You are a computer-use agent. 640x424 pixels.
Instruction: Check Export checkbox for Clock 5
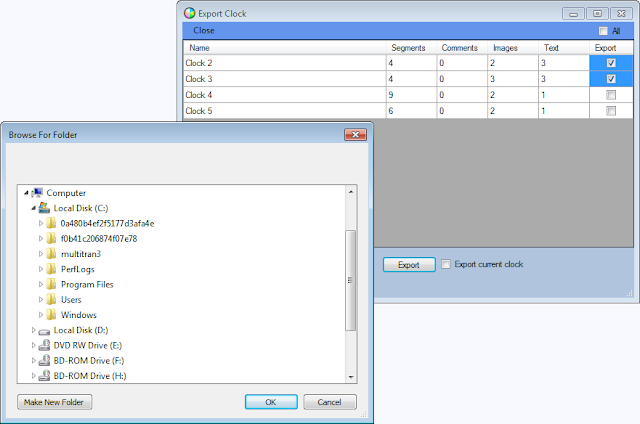coord(611,111)
